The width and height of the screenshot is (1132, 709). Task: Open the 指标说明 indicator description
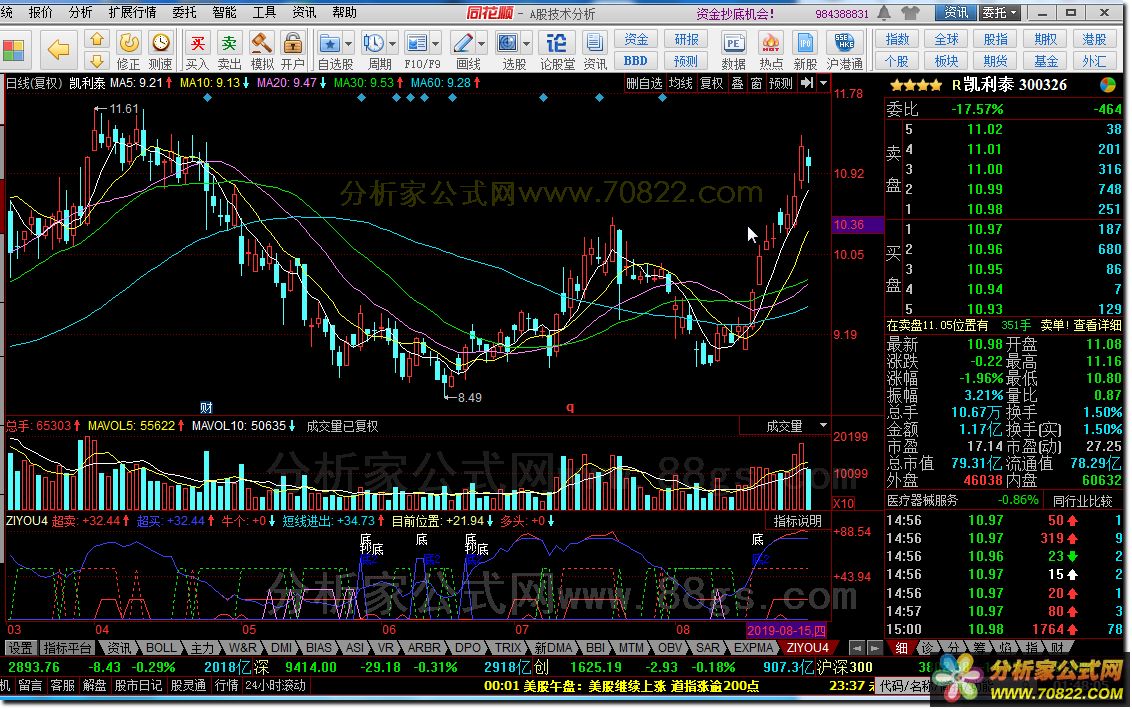(798, 521)
